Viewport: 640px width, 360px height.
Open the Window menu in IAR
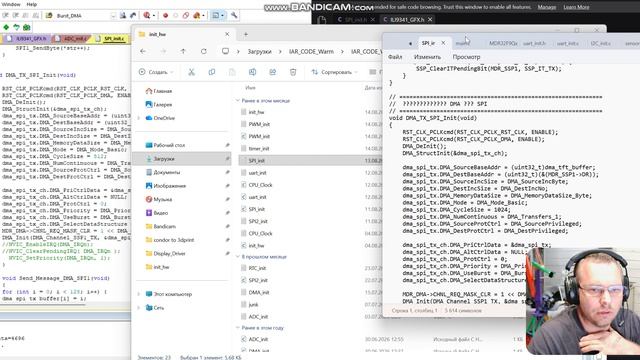[x=11, y=4]
